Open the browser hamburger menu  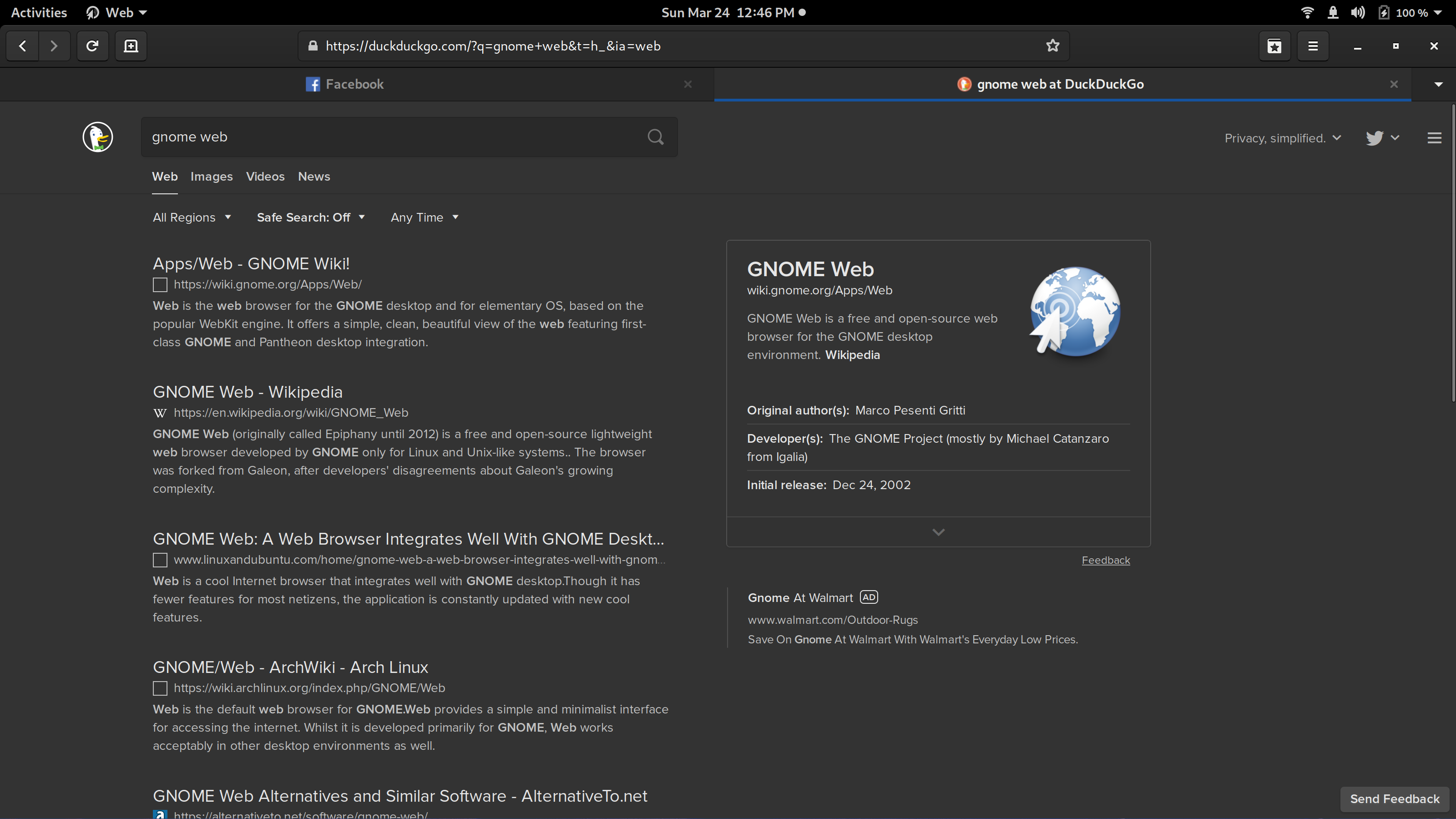coord(1312,46)
